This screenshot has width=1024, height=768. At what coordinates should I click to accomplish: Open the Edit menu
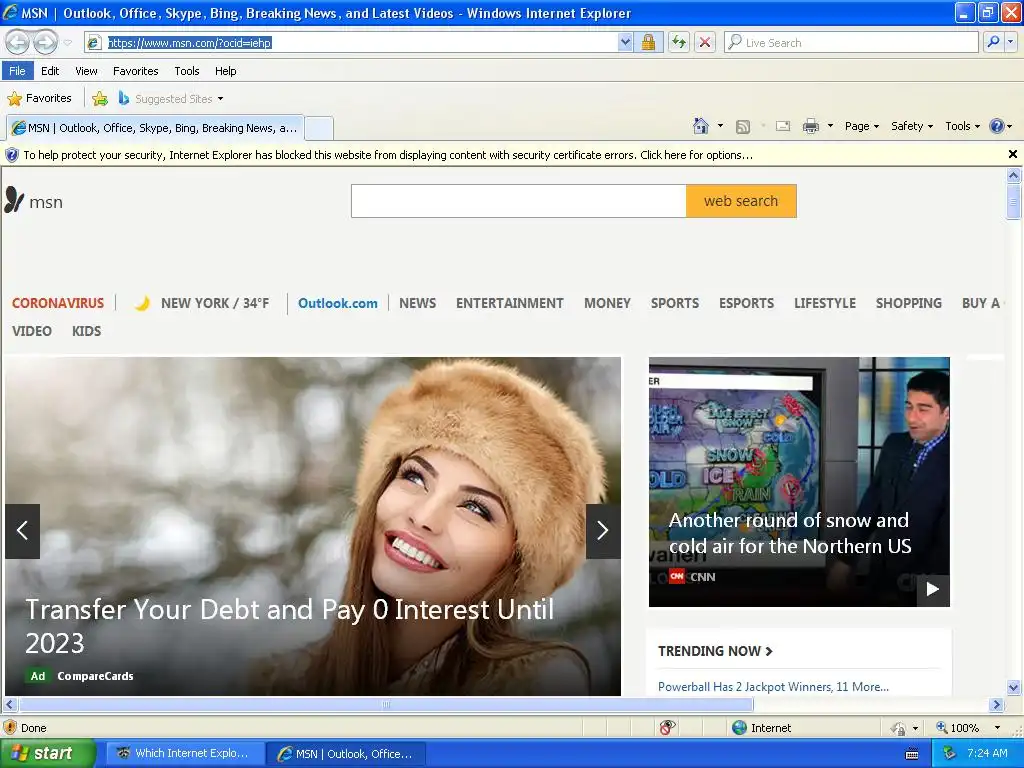click(x=50, y=71)
